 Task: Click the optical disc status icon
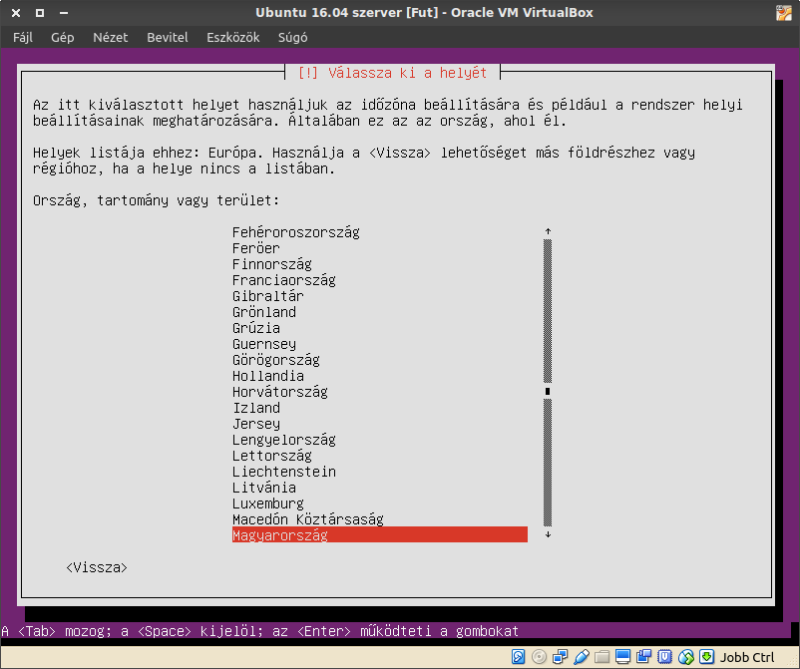pyautogui.click(x=539, y=656)
